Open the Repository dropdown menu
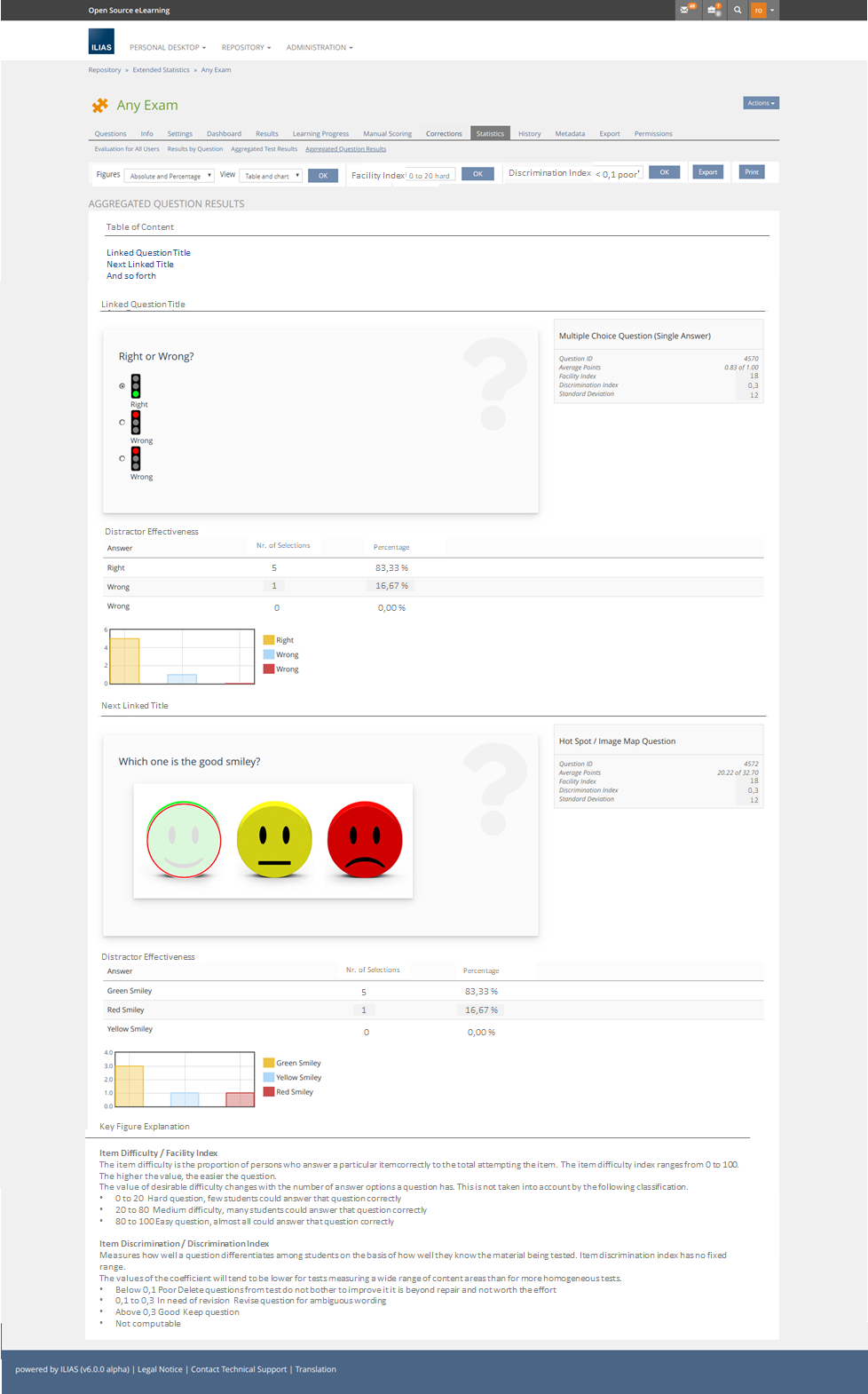Image resolution: width=868 pixels, height=1394 pixels. point(246,47)
